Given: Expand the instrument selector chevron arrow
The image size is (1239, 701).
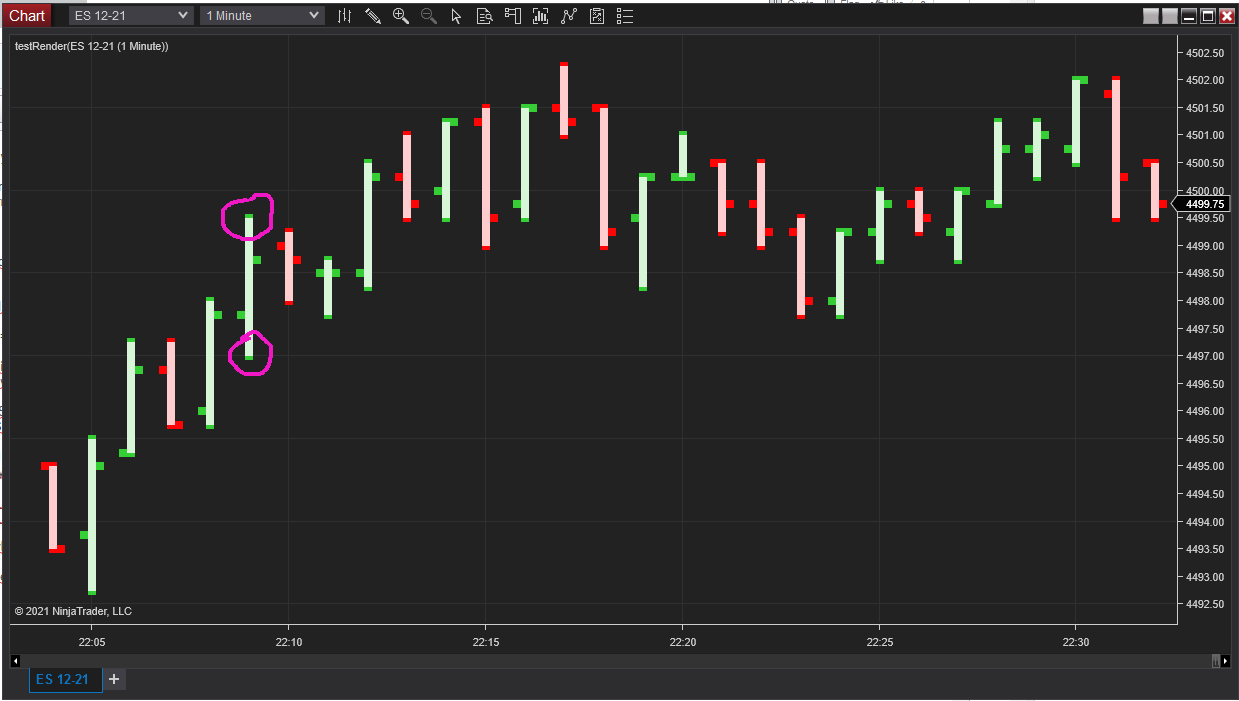Looking at the screenshot, I should [x=182, y=15].
